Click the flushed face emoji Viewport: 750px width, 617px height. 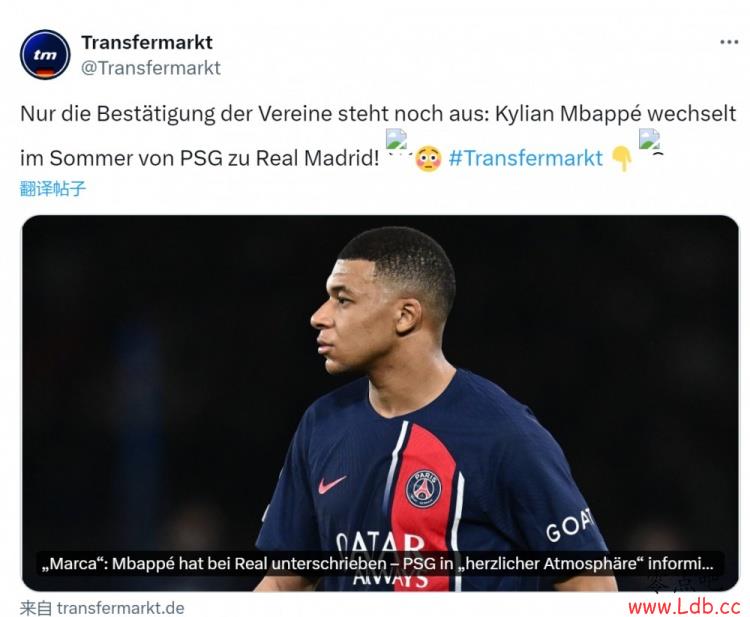[x=429, y=159]
